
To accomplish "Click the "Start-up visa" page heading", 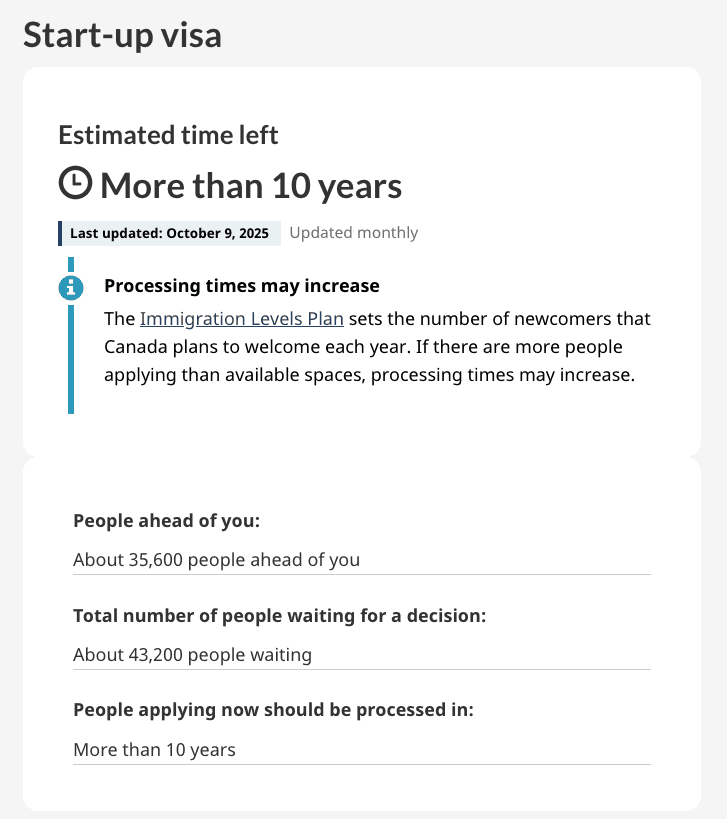I will click(x=122, y=35).
